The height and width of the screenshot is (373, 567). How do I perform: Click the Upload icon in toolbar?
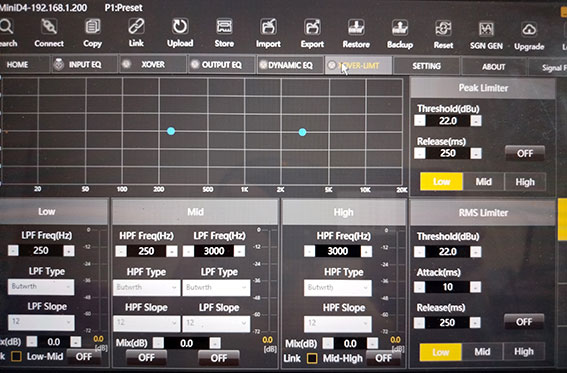pos(180,27)
